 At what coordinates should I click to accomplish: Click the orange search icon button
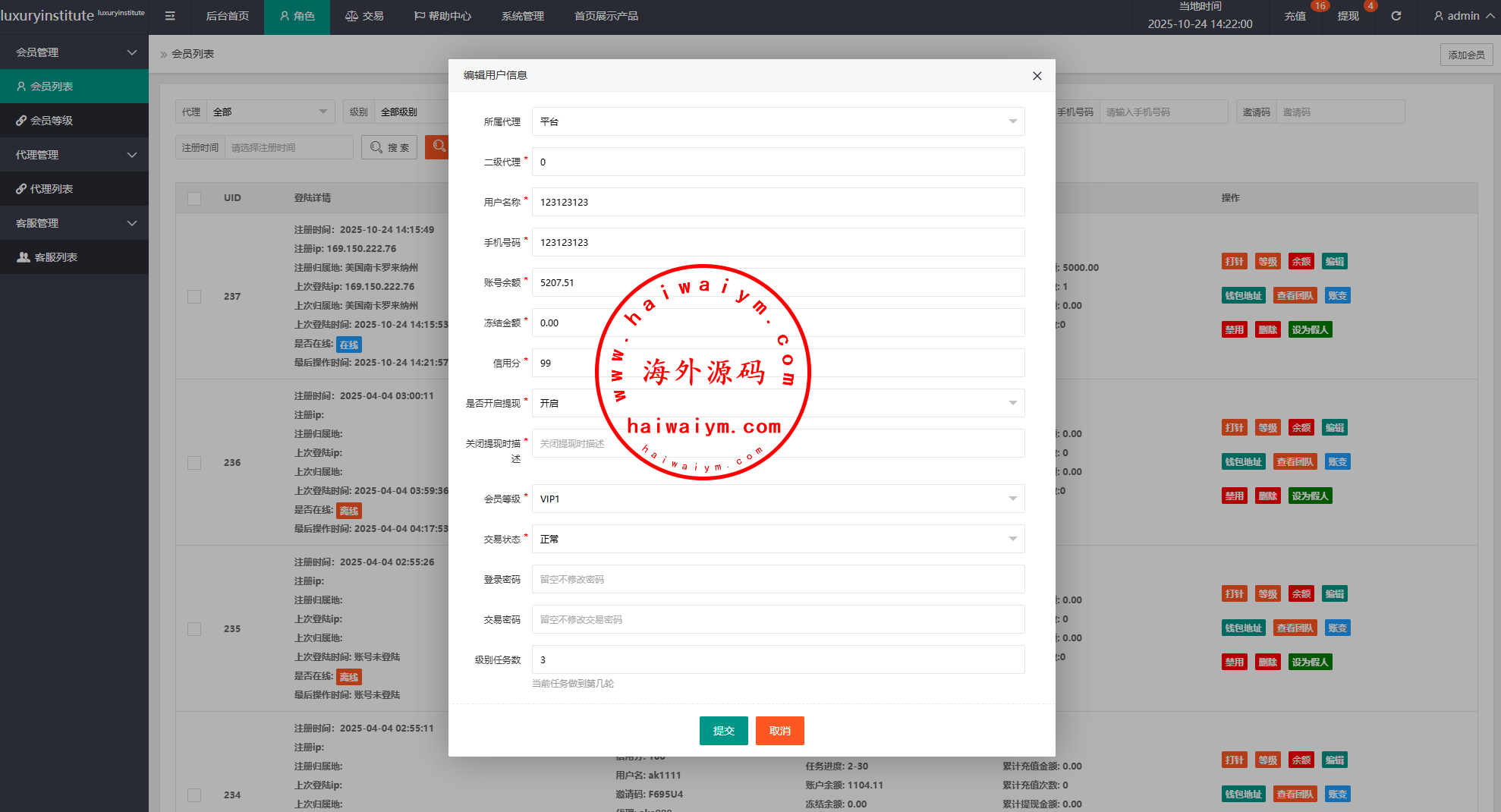[438, 146]
